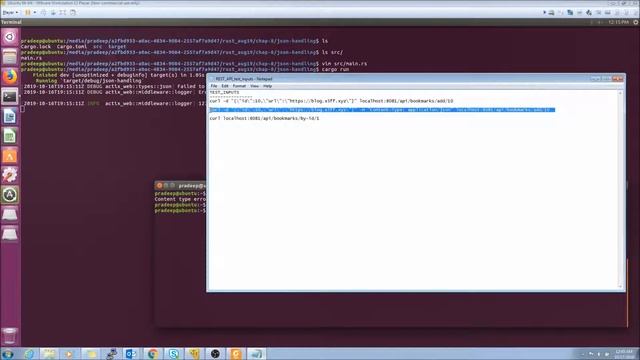Open OBS Studio black circle taskbar icon
This screenshot has width=640, height=360.
215,354
